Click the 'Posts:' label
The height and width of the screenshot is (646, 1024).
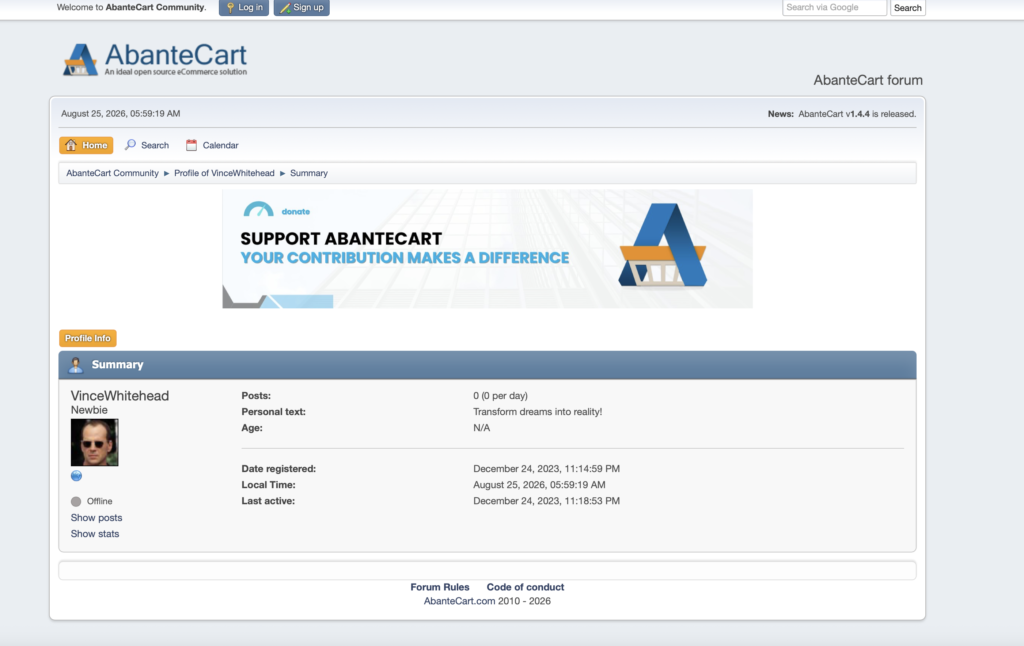click(256, 396)
